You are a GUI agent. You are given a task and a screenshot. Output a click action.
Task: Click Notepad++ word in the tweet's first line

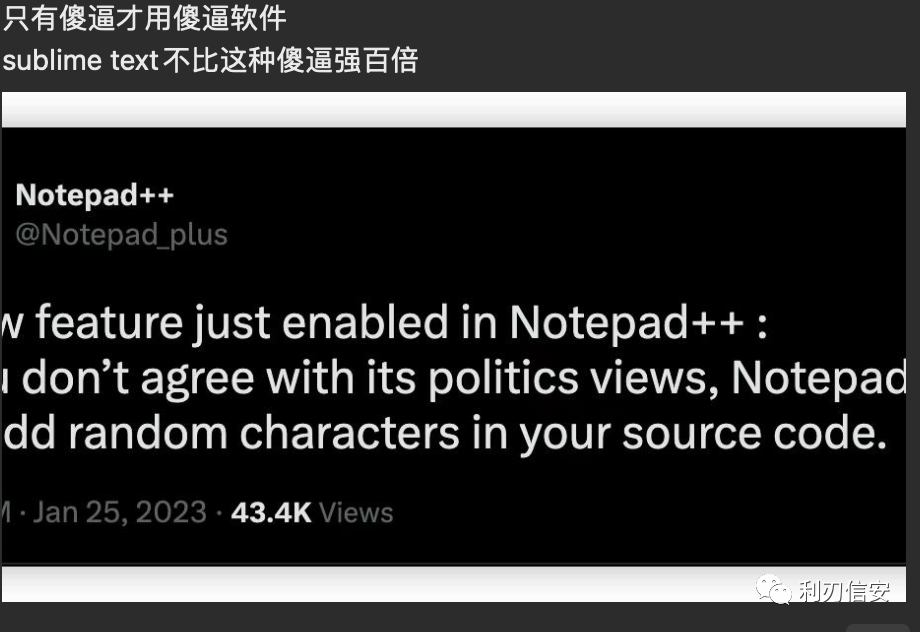(627, 322)
